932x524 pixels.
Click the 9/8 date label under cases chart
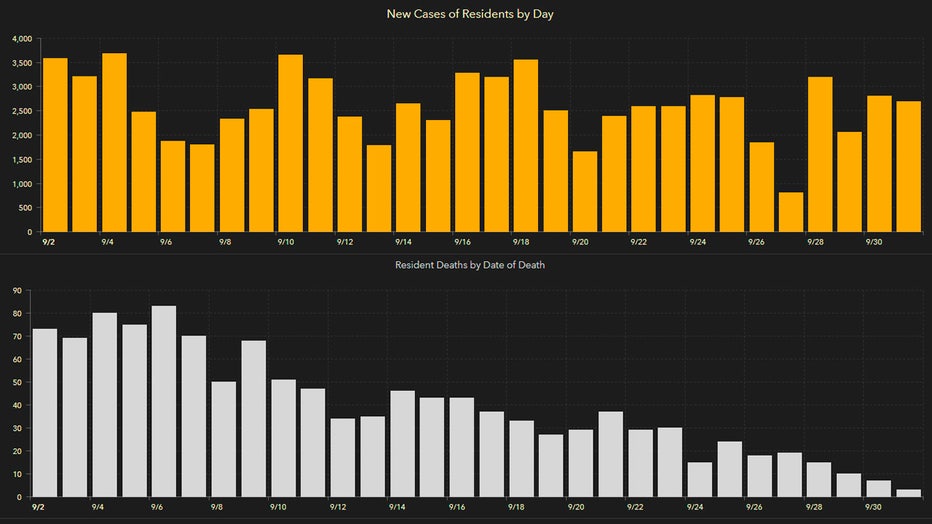[225, 242]
